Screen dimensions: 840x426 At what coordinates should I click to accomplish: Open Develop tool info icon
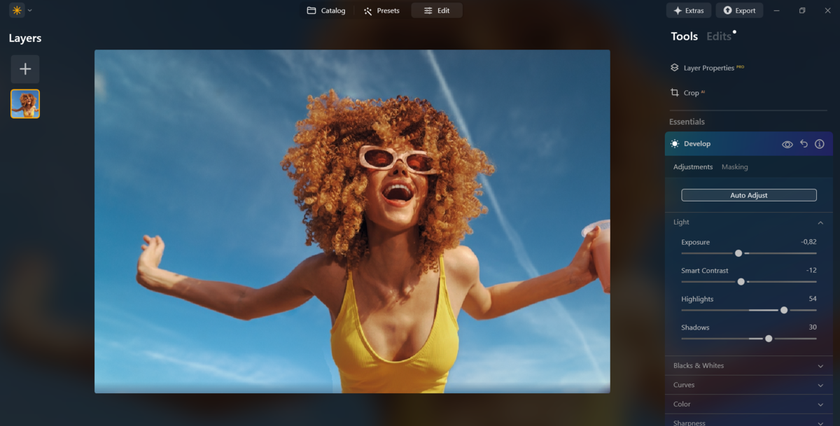click(820, 144)
